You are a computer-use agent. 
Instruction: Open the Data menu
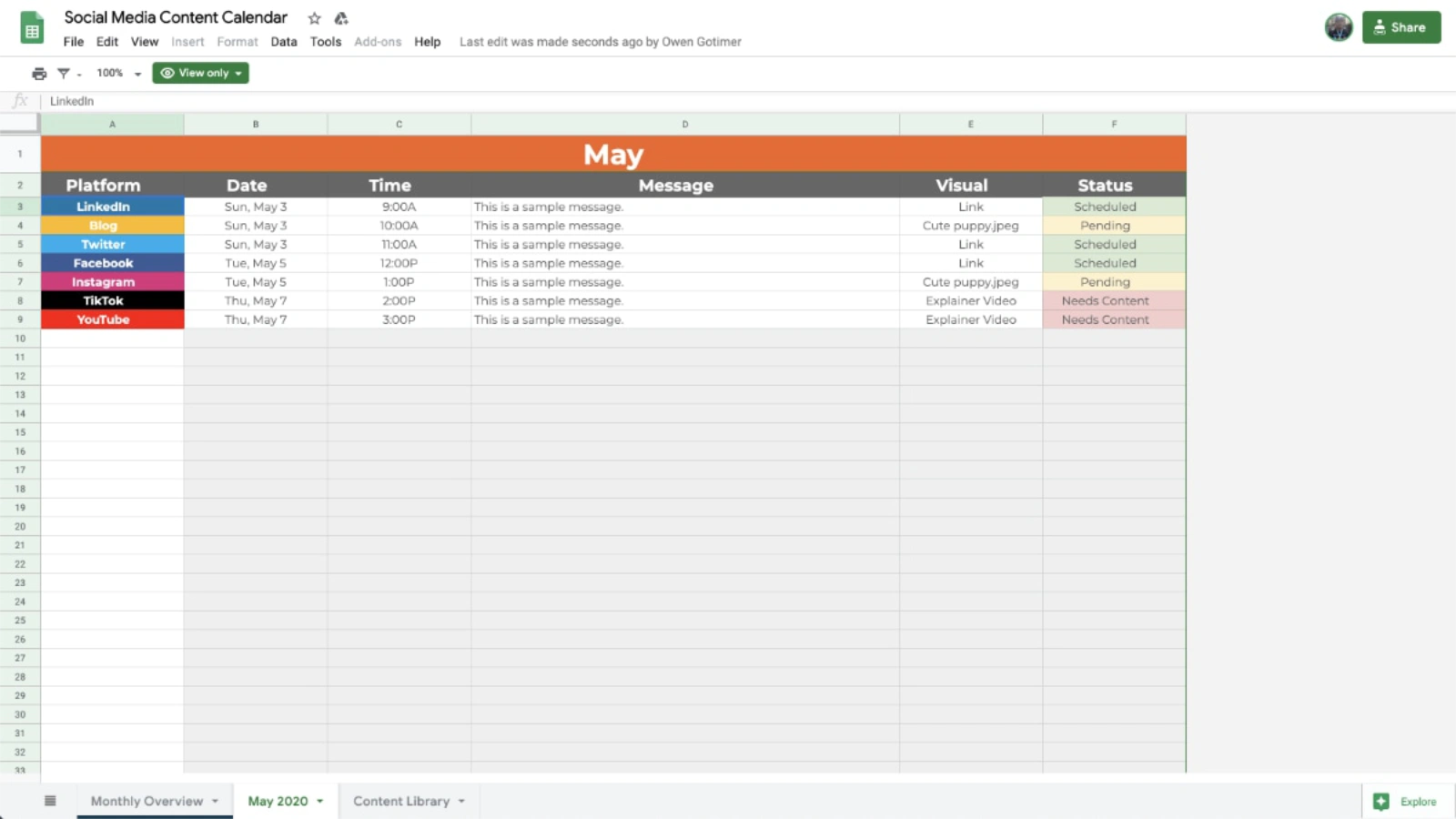[x=284, y=42]
